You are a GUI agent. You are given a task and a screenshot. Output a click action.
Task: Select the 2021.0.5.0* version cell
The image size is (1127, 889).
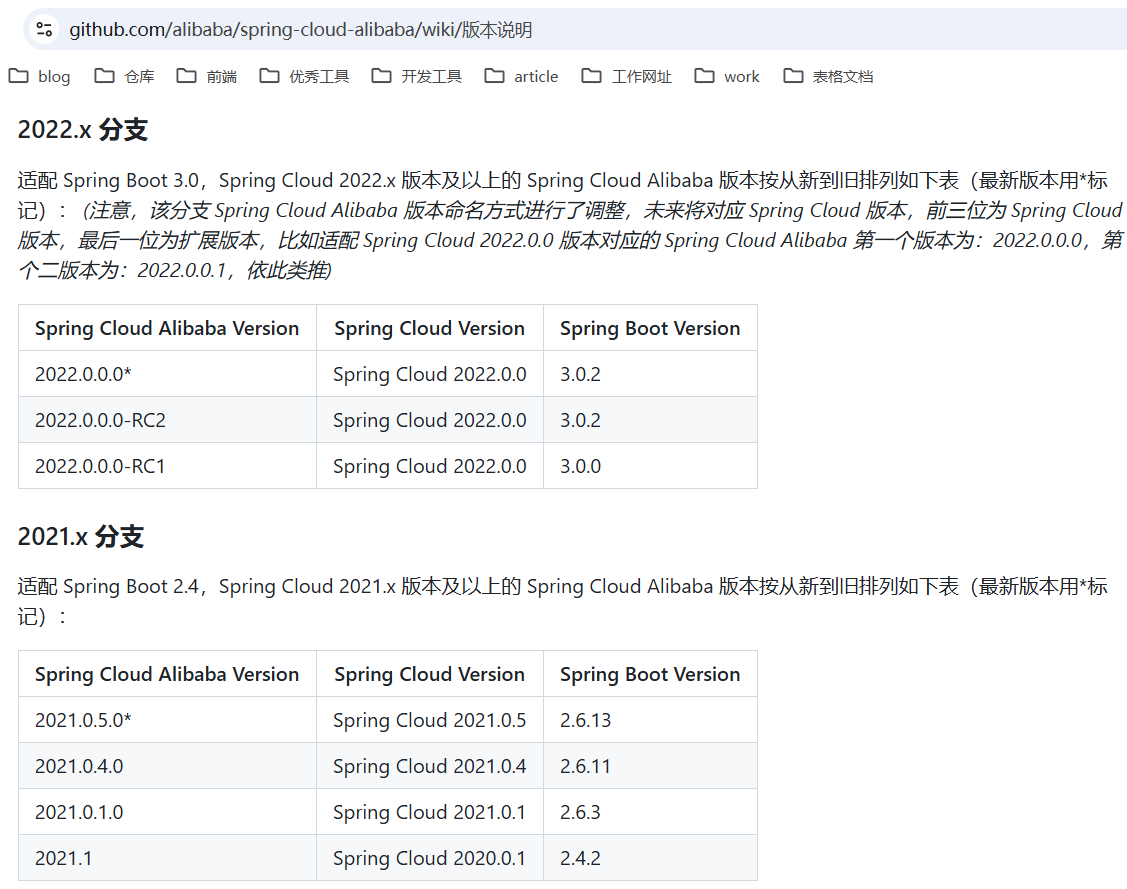pos(83,720)
